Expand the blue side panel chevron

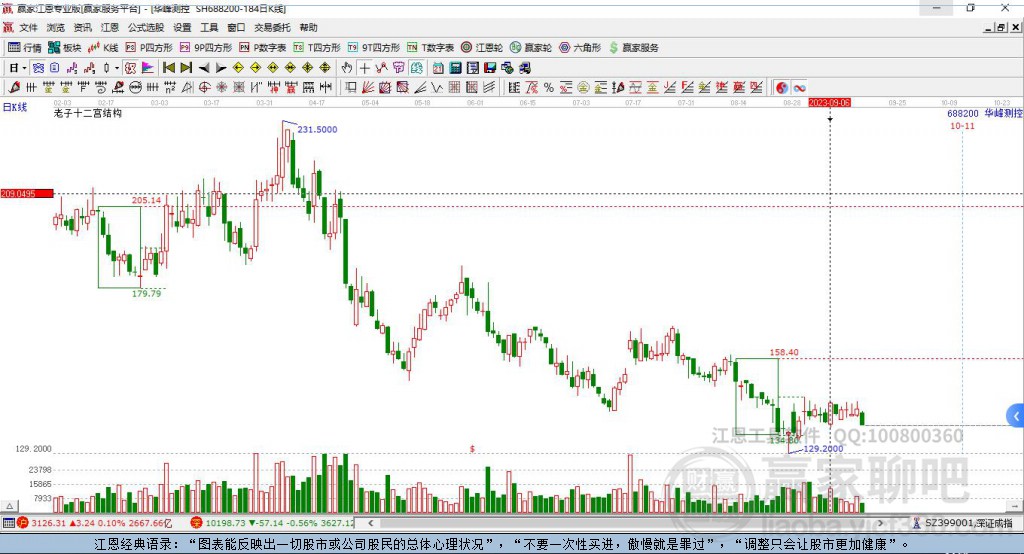[x=1016, y=416]
